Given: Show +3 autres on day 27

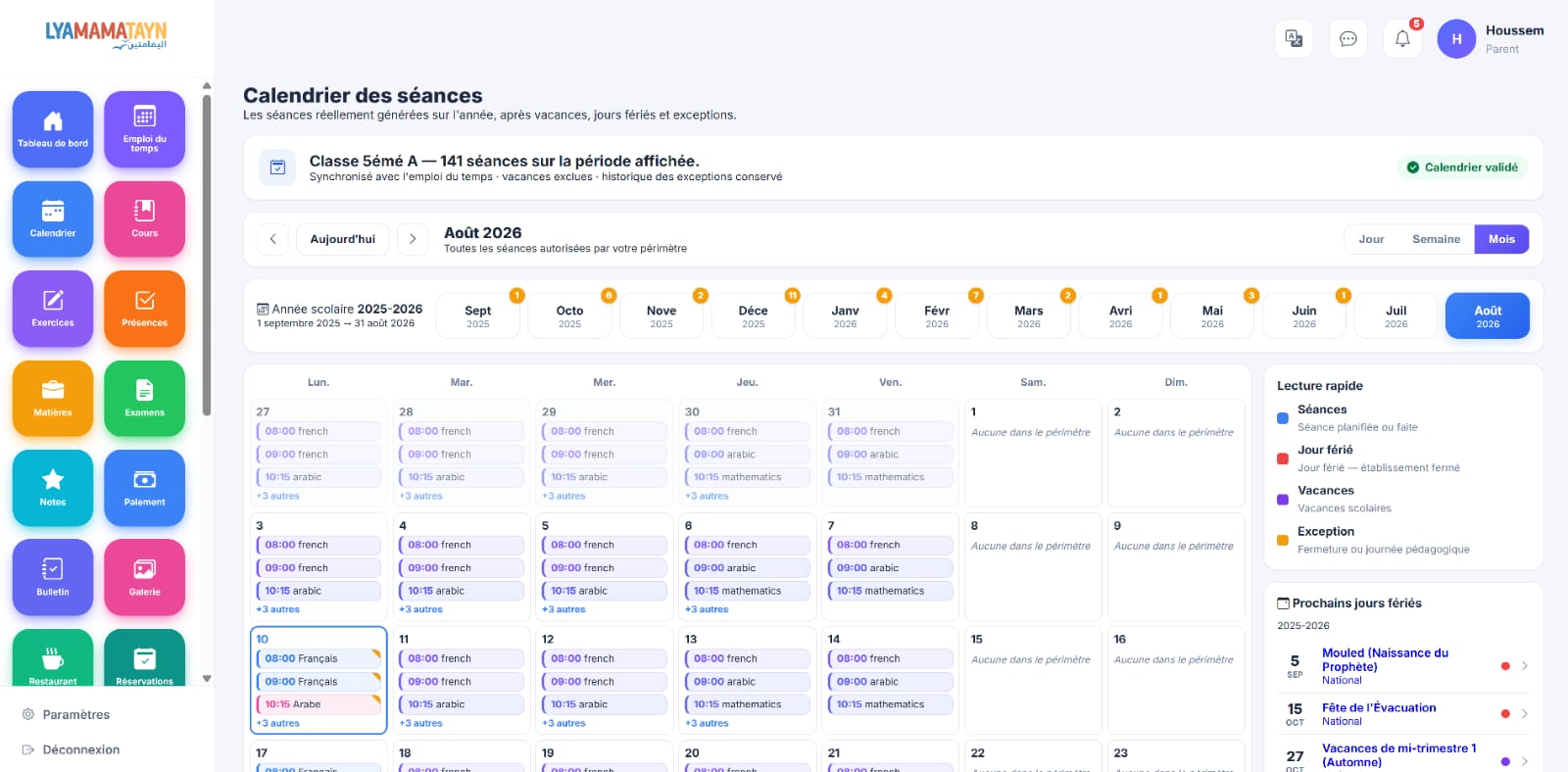Looking at the screenshot, I should [278, 496].
